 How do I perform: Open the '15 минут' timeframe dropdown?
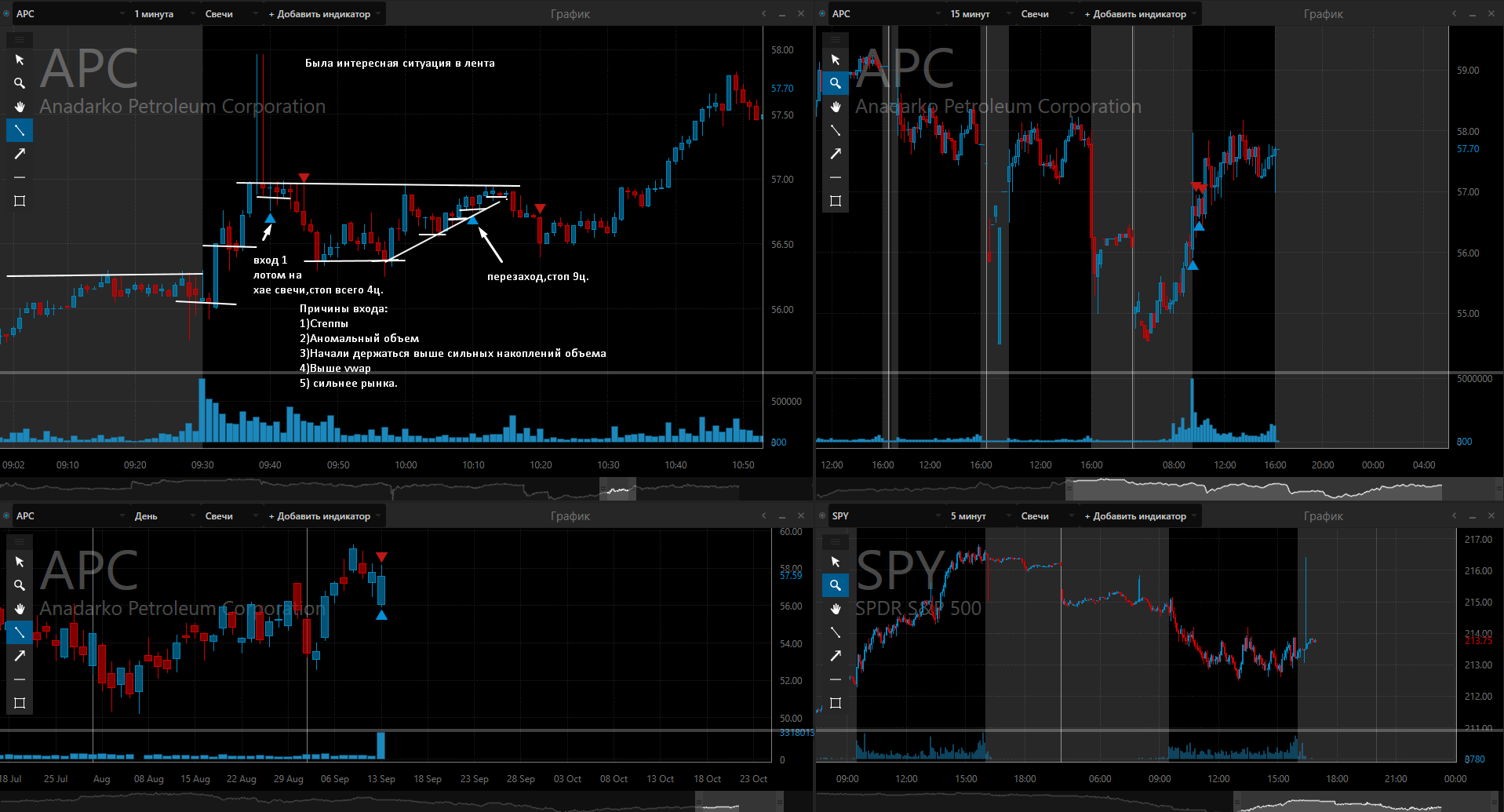(981, 13)
